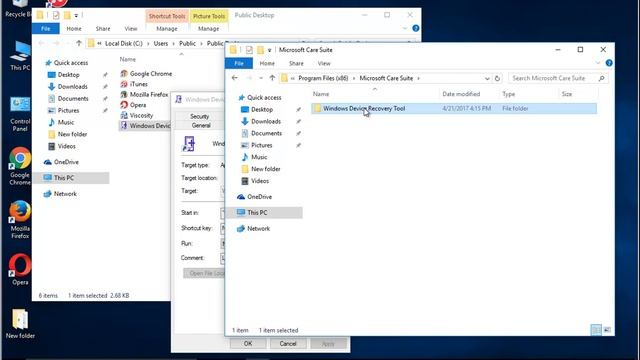Switch to details view in Microsoft Care Suite
640x360 pixels.
pos(596,330)
